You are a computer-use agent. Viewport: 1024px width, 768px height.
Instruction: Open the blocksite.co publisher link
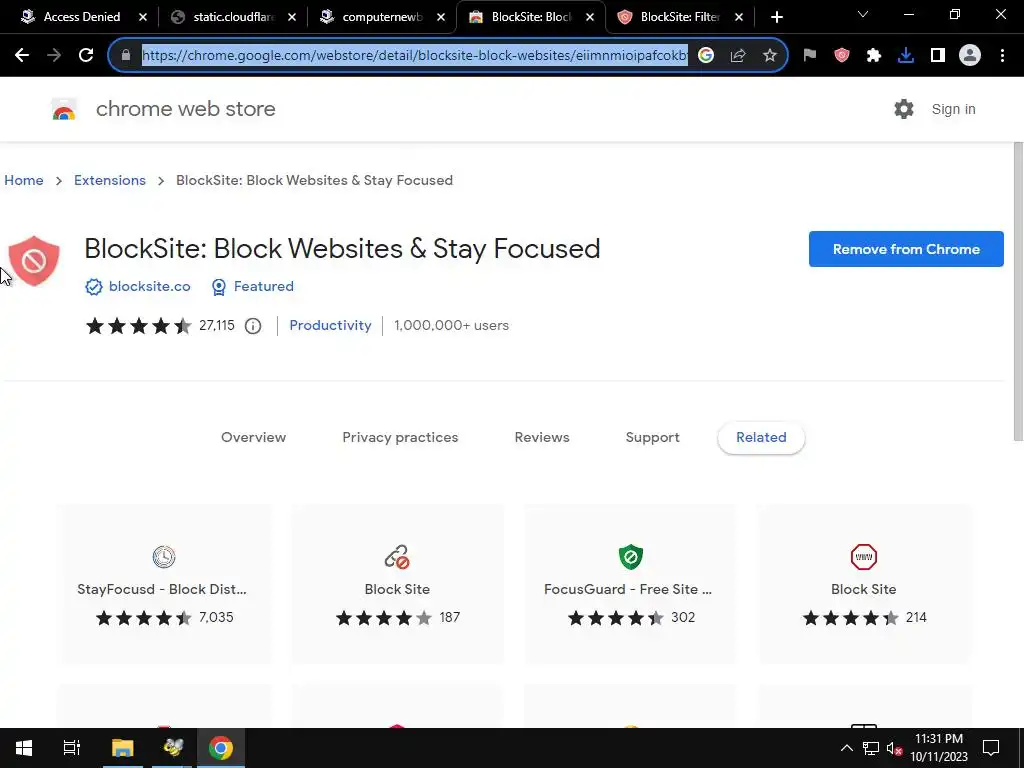pyautogui.click(x=150, y=287)
